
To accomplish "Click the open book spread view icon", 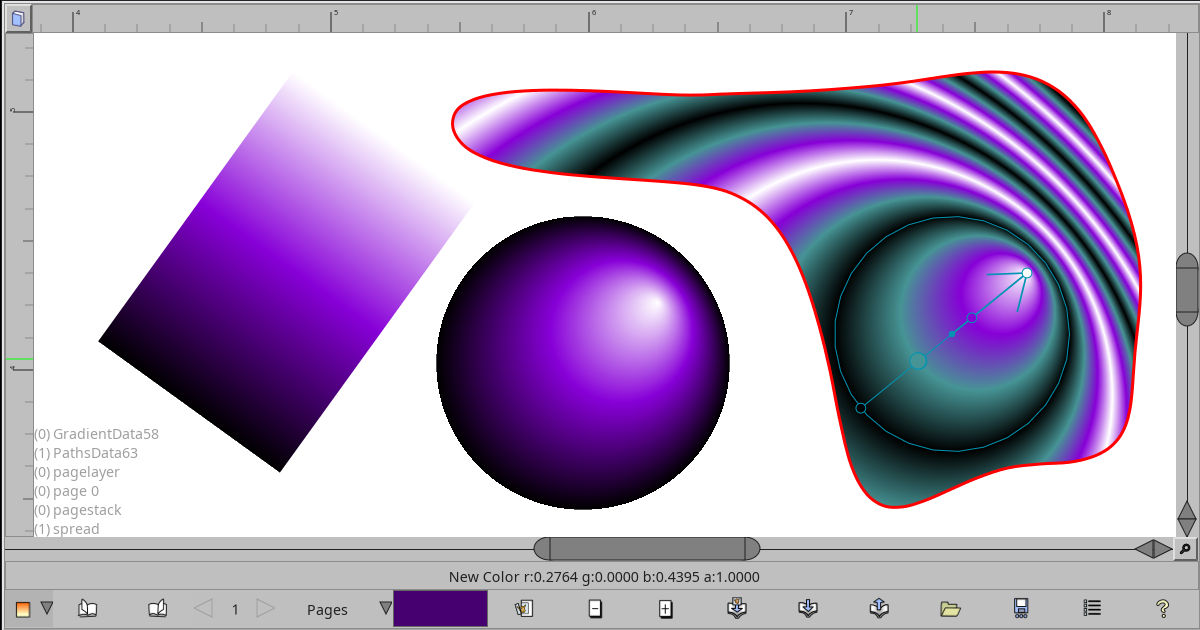I will [88, 607].
